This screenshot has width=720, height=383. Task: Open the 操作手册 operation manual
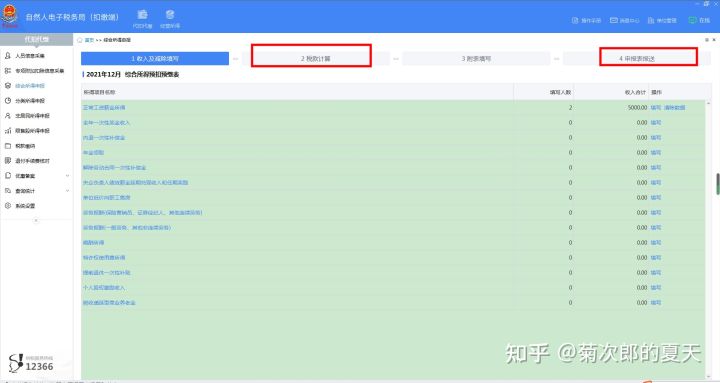pos(586,20)
